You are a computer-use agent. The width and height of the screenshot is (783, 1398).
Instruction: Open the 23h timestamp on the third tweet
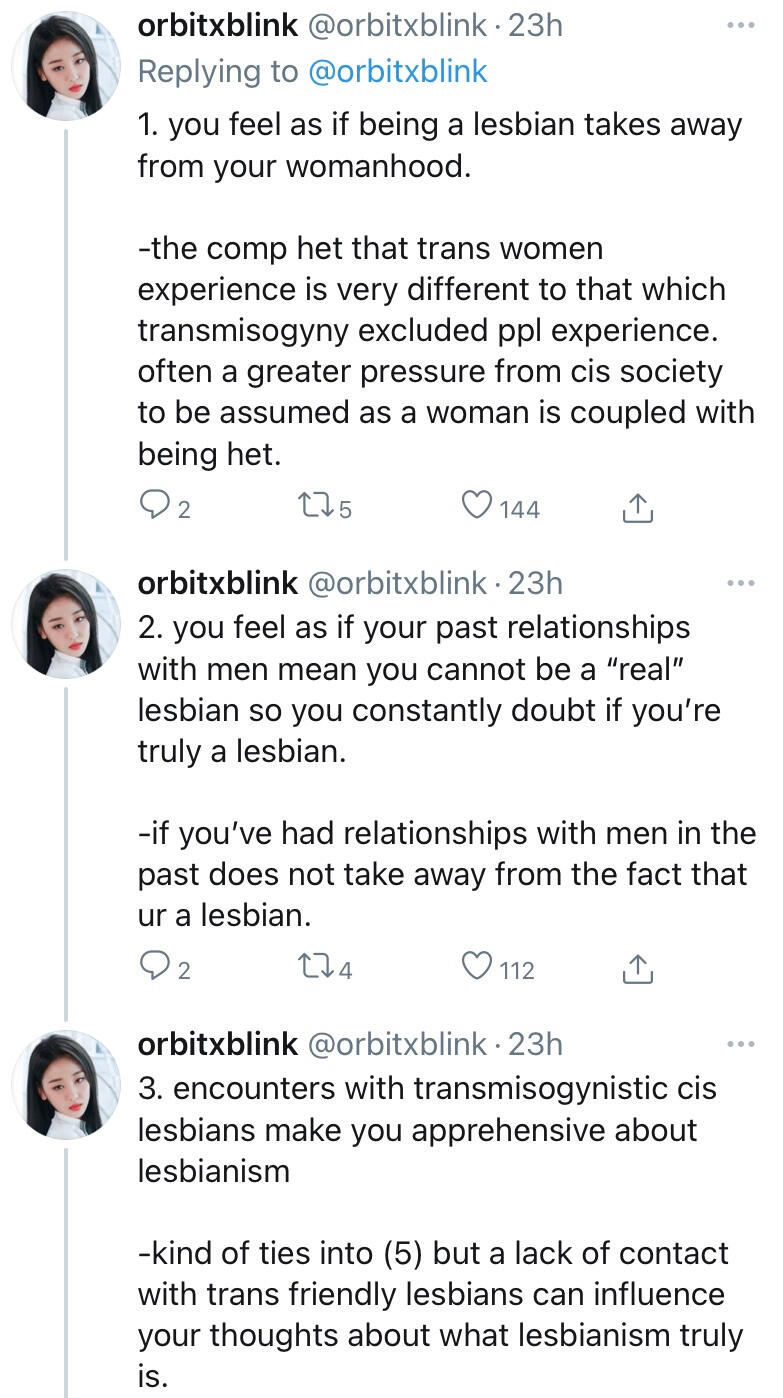(x=536, y=1044)
